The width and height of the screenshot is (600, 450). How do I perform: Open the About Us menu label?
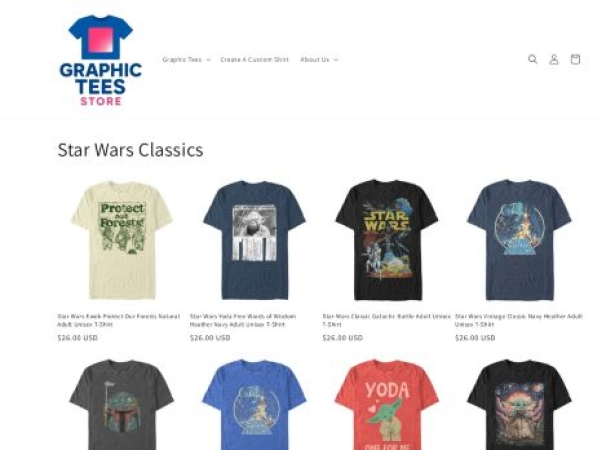pyautogui.click(x=315, y=59)
